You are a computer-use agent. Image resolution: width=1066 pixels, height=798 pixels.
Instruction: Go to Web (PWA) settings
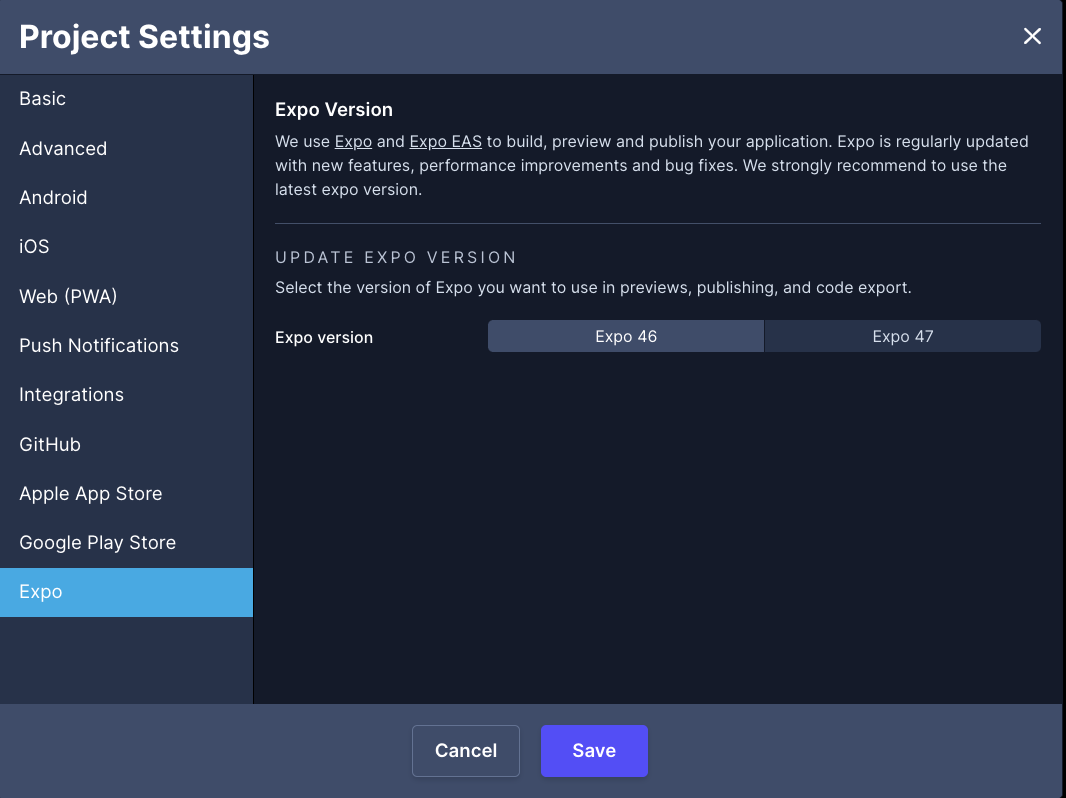[x=126, y=296]
